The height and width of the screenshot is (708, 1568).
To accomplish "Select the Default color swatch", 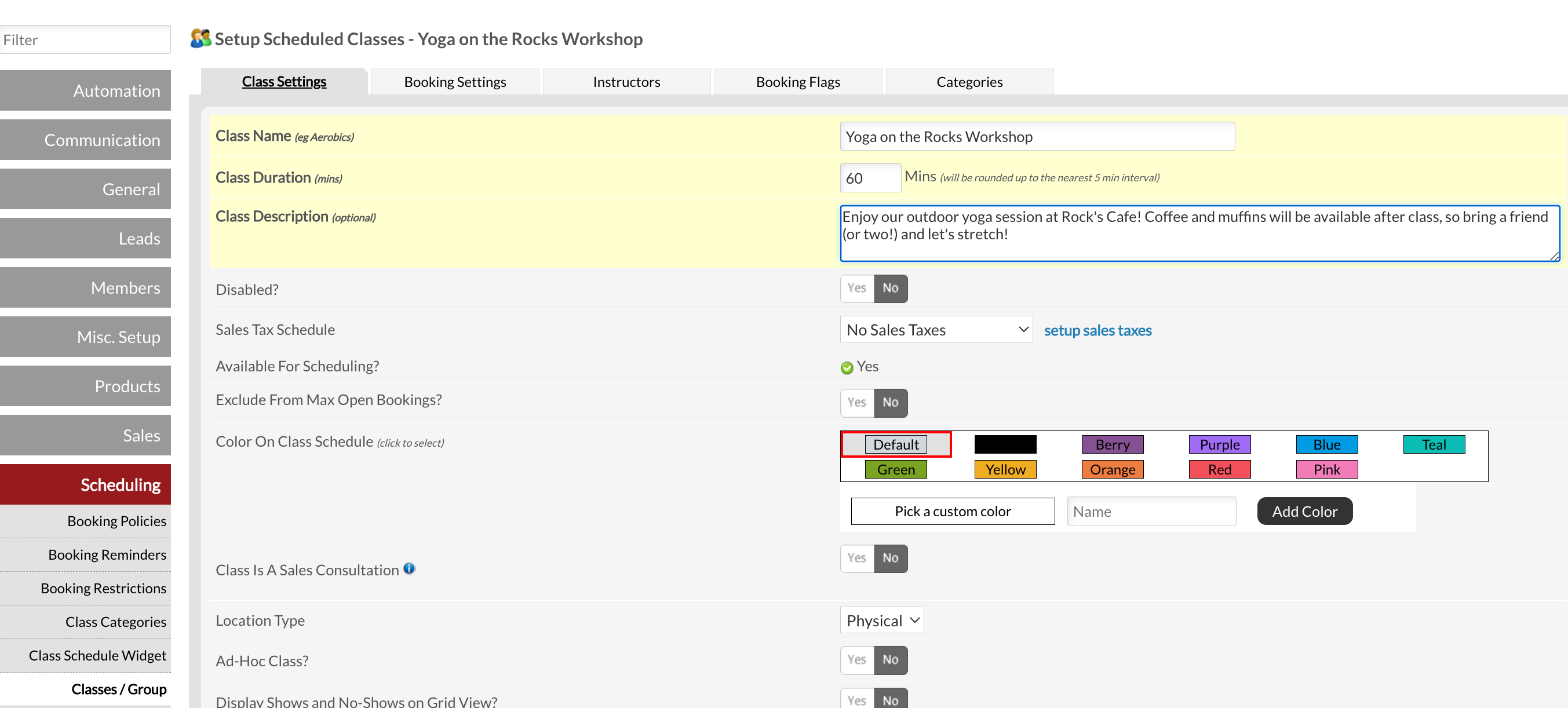I will tap(896, 444).
